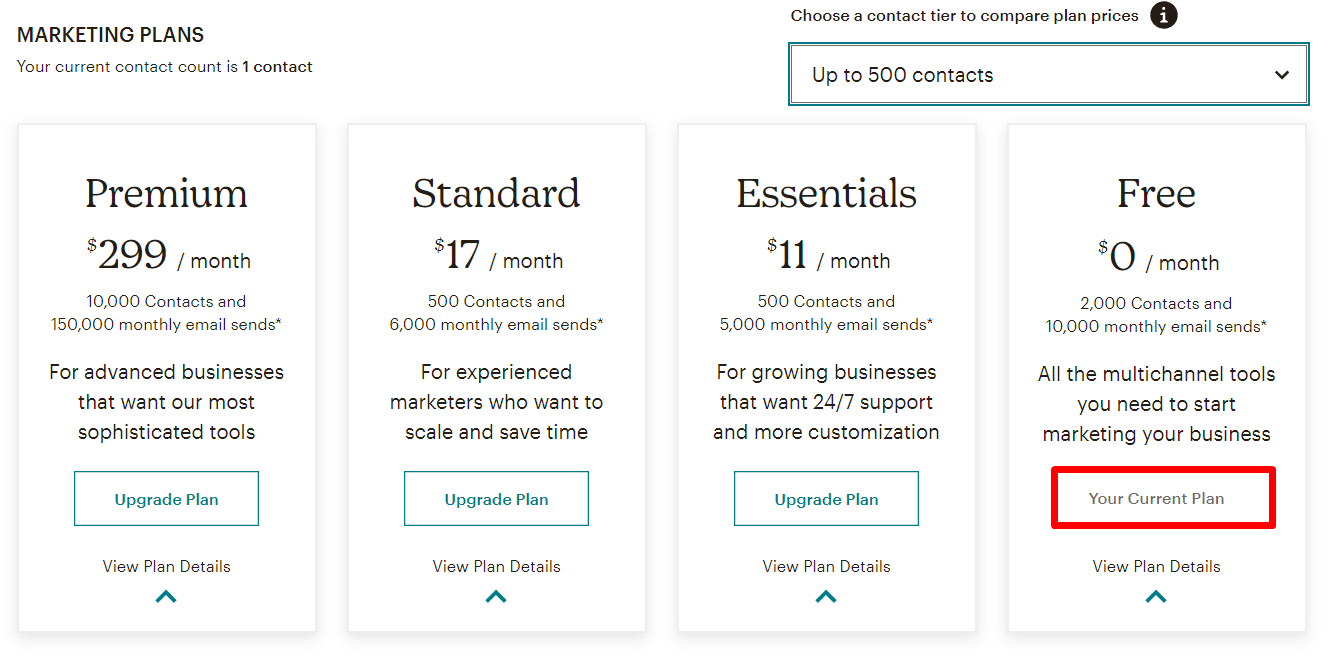Click the Essentials plan title
Image resolution: width=1328 pixels, height=664 pixels.
(826, 193)
